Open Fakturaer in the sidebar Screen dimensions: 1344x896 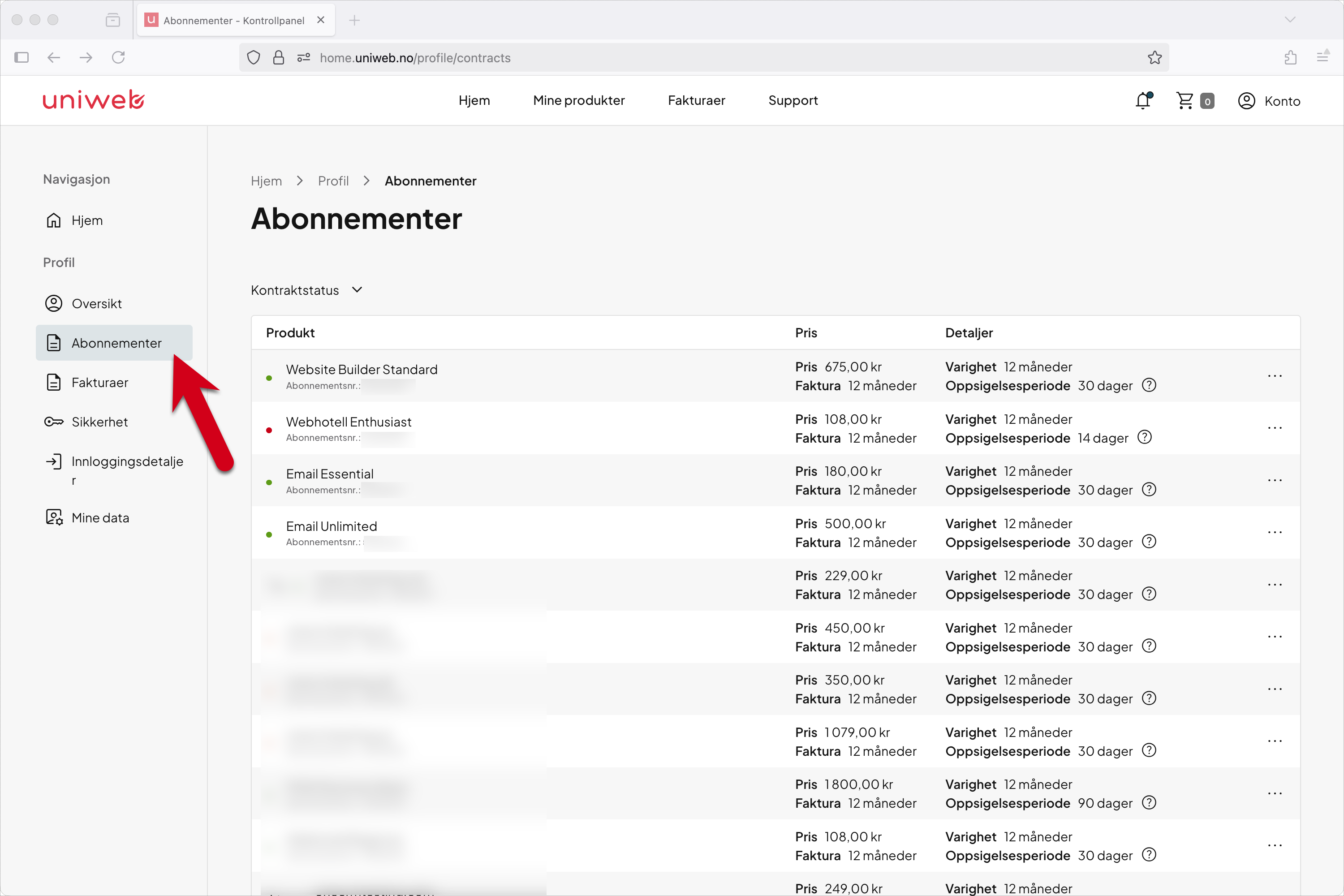click(114, 382)
